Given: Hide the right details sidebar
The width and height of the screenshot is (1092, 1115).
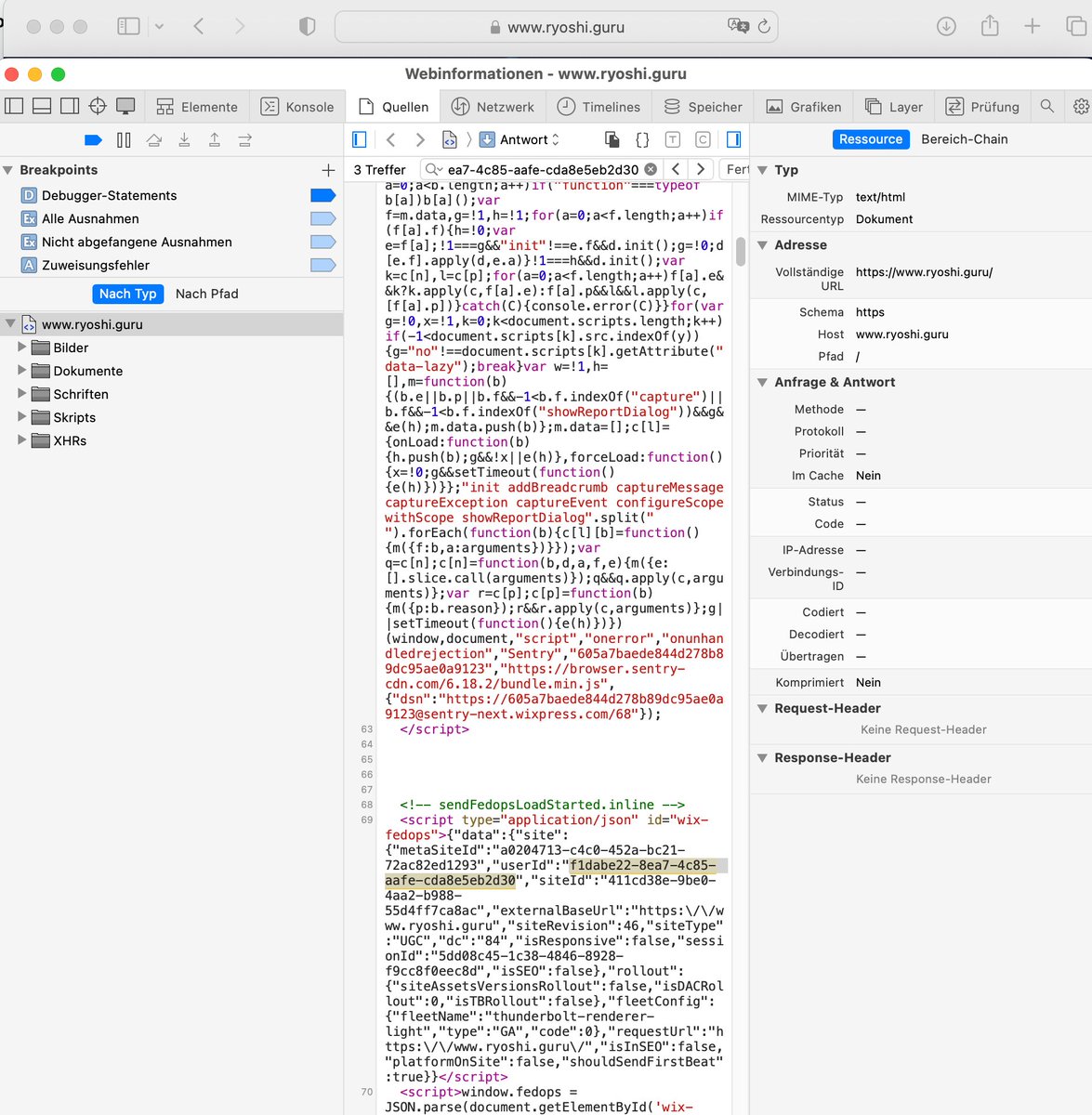Looking at the screenshot, I should (733, 139).
